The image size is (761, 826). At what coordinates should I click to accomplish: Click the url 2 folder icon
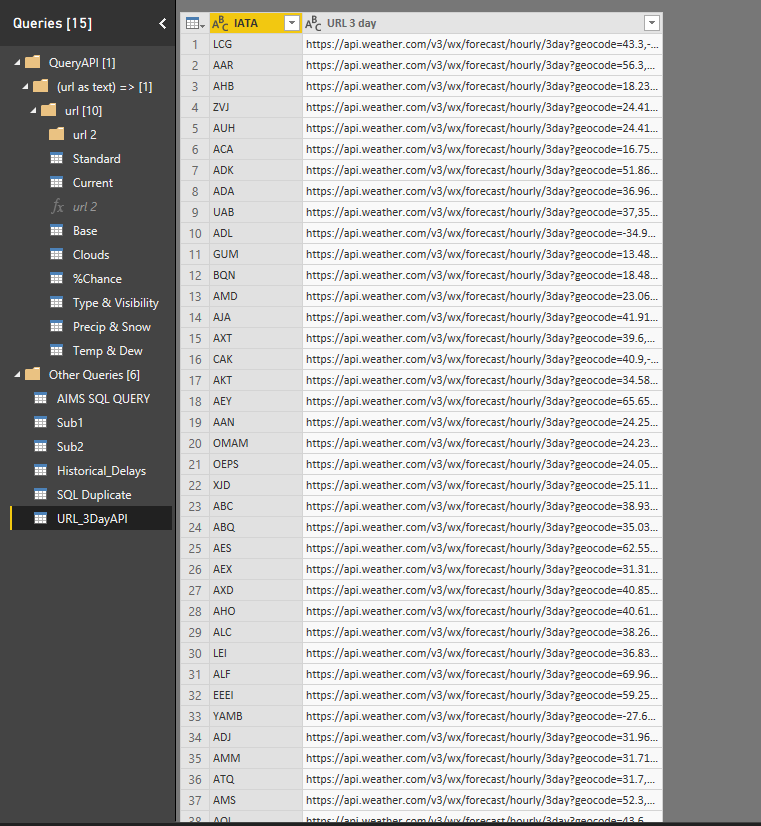pyautogui.click(x=56, y=134)
